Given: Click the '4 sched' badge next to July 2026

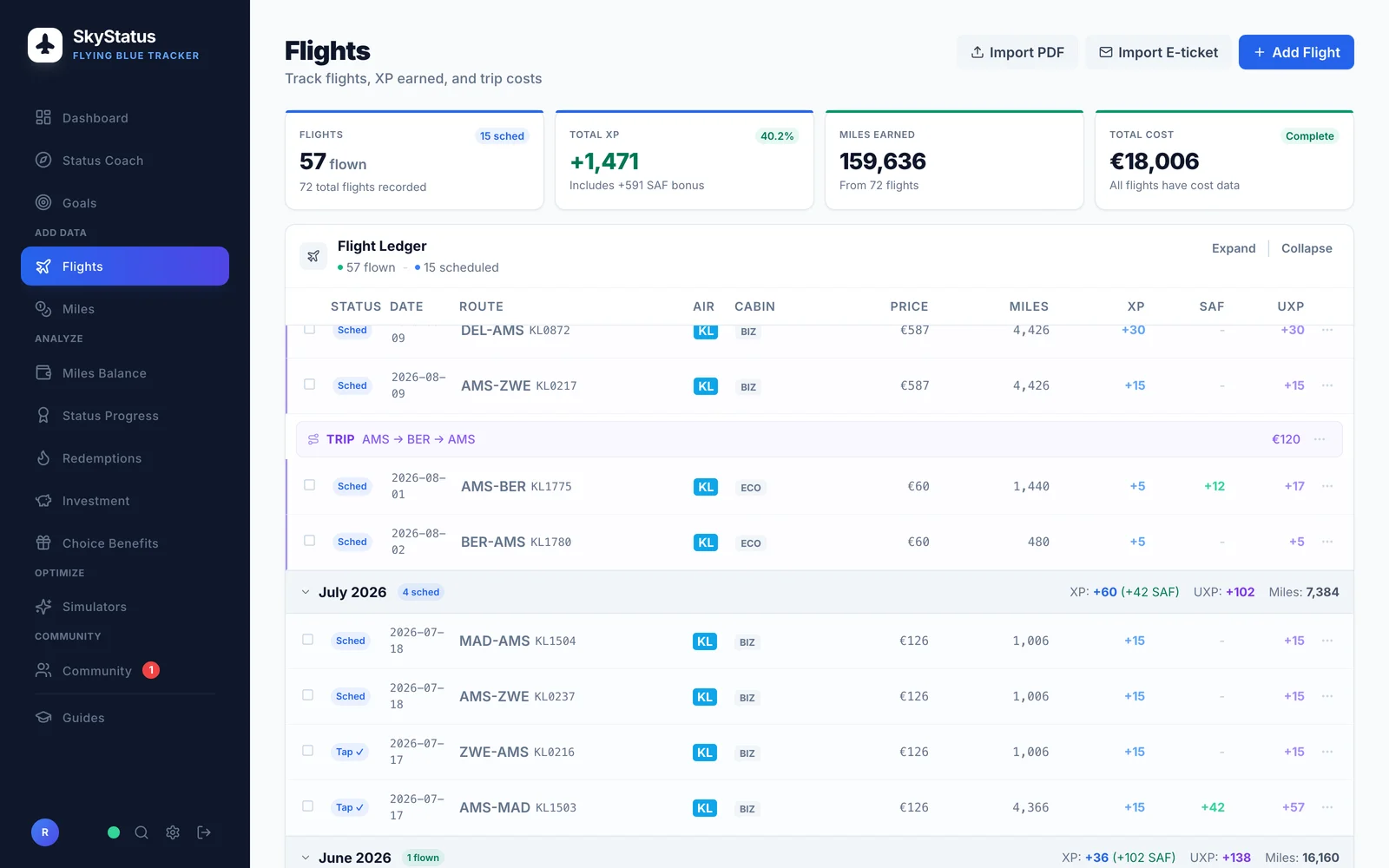Looking at the screenshot, I should 421,592.
